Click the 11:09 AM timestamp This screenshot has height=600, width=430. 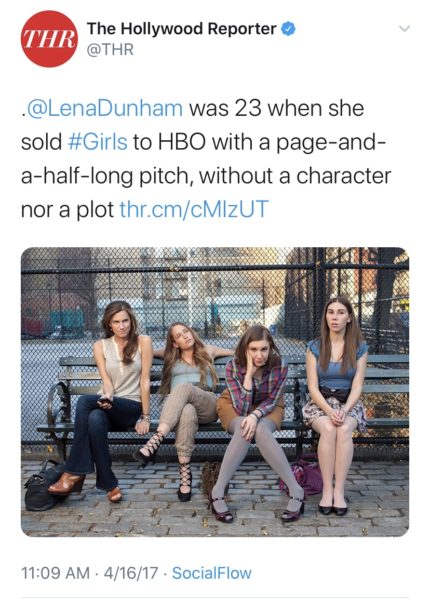[55, 573]
